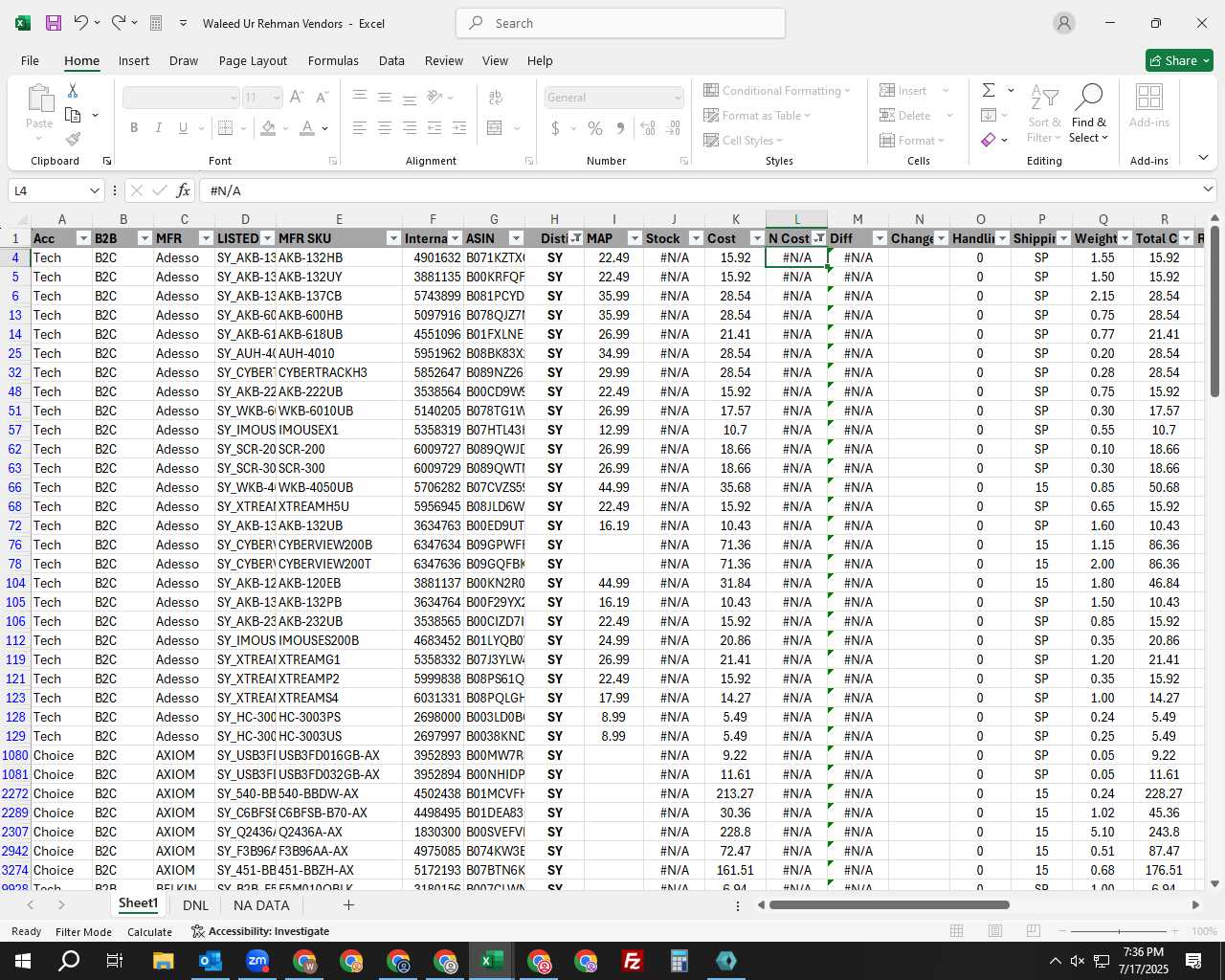1225x980 pixels.
Task: Add a new sheet with plus icon
Action: click(348, 904)
